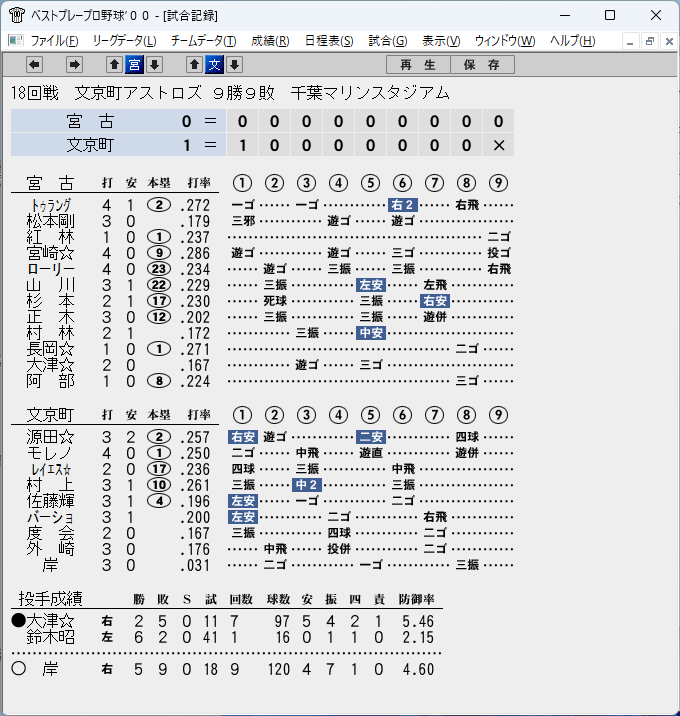
Task: Open the ファイル(F) menu
Action: pos(54,41)
